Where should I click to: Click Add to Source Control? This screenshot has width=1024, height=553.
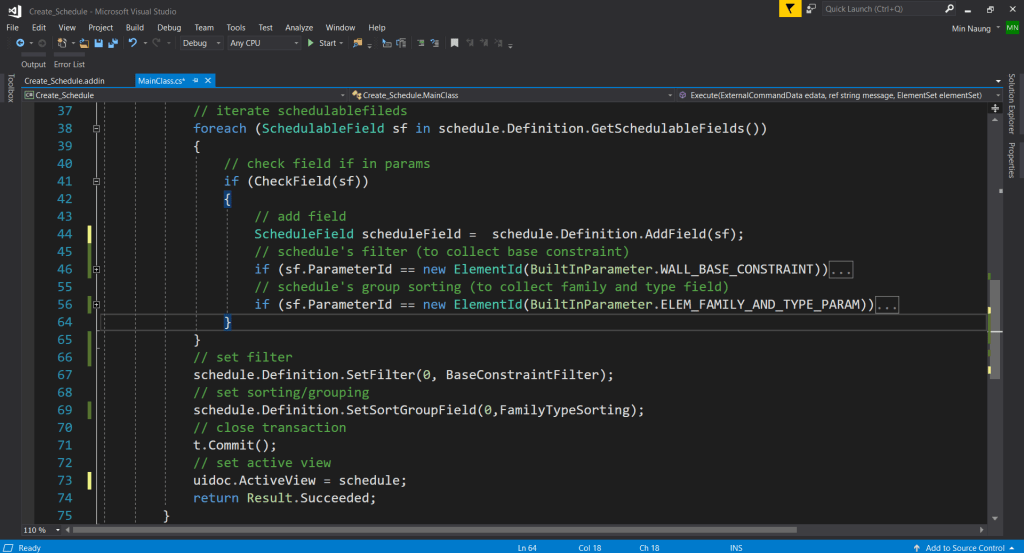[965, 547]
